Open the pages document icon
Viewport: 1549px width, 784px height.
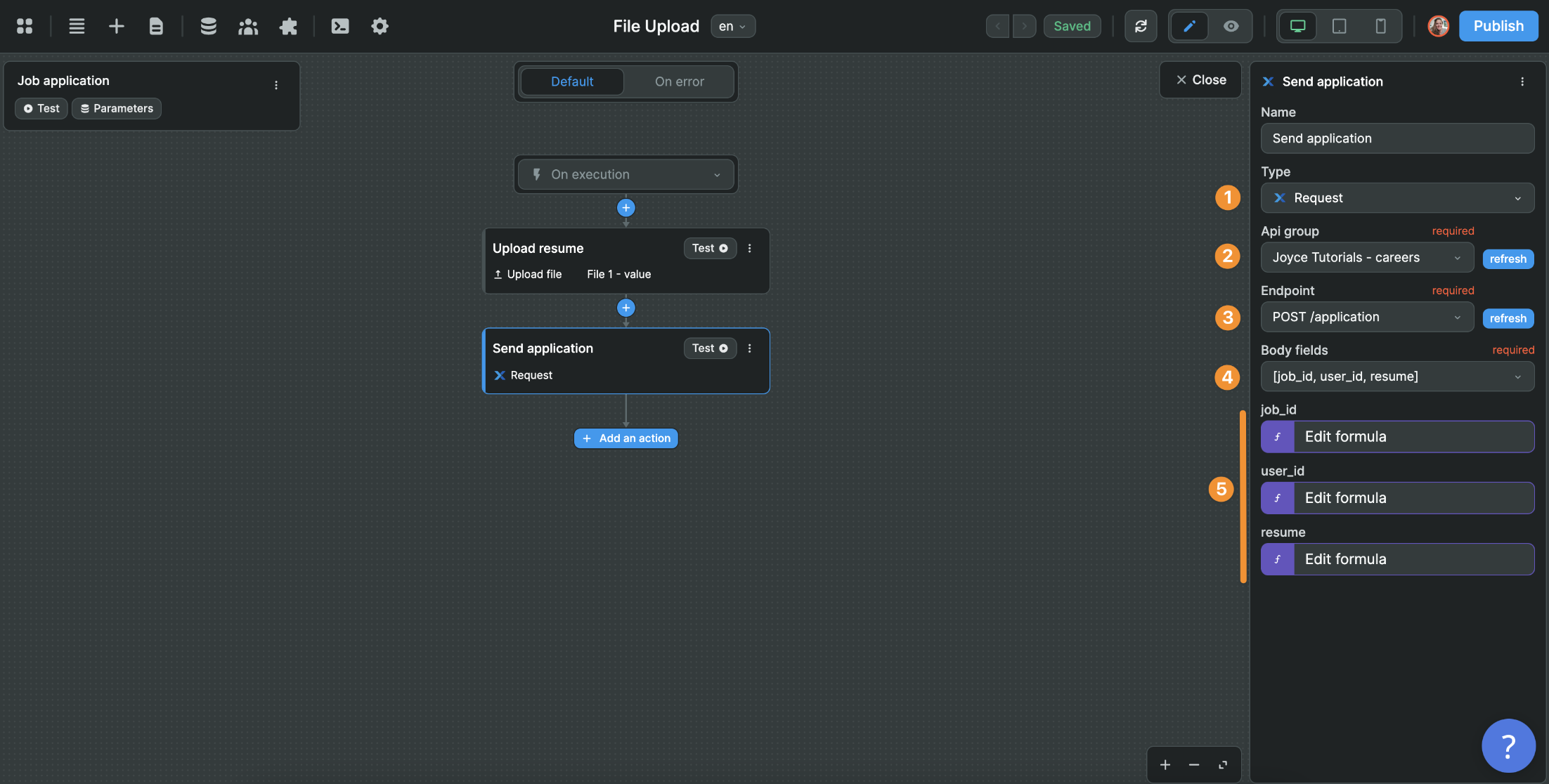[x=156, y=26]
